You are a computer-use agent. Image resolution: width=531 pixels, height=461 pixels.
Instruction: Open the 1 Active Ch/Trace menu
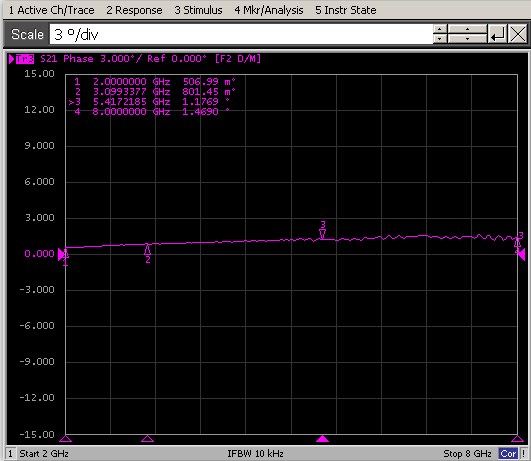[x=51, y=10]
